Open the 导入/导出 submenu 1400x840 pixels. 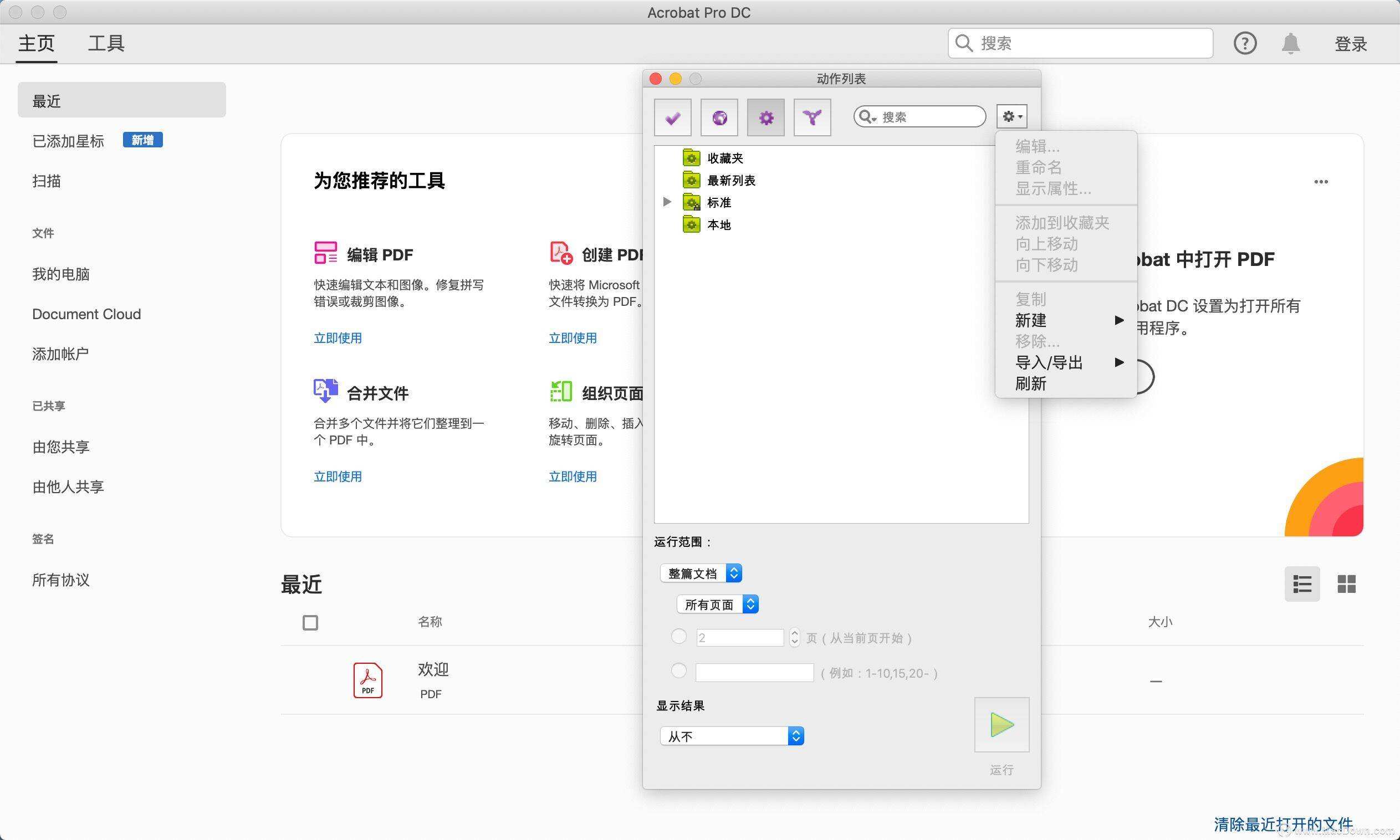point(1066,362)
